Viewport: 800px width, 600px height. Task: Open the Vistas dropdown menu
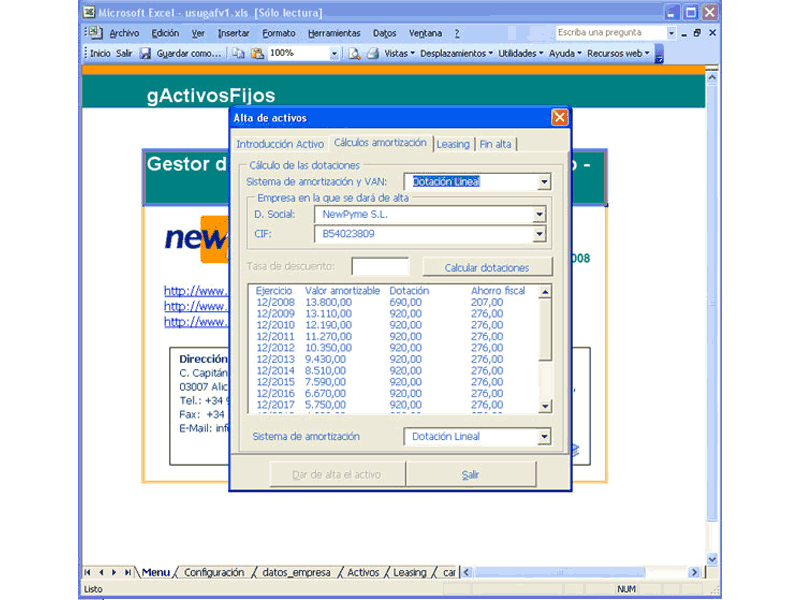pos(399,53)
